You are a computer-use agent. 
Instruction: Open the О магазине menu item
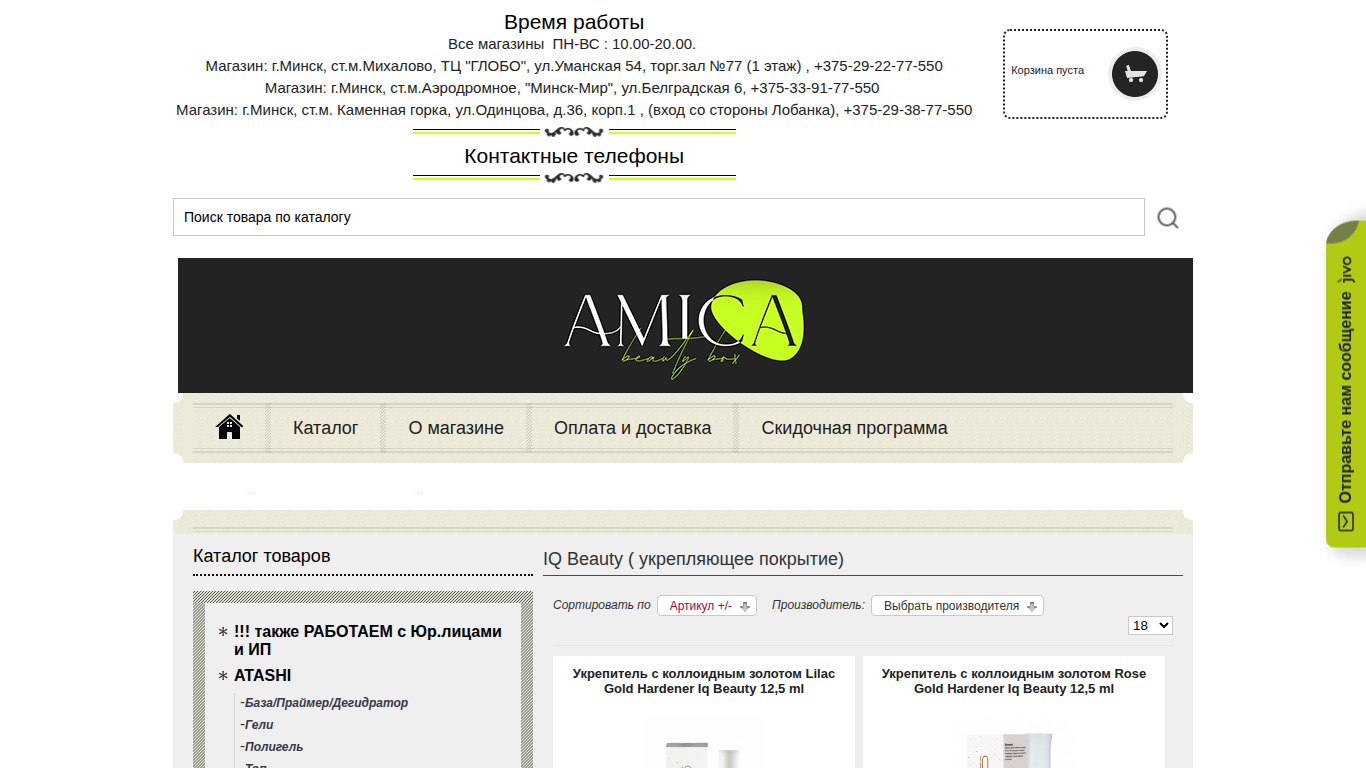pyautogui.click(x=456, y=428)
